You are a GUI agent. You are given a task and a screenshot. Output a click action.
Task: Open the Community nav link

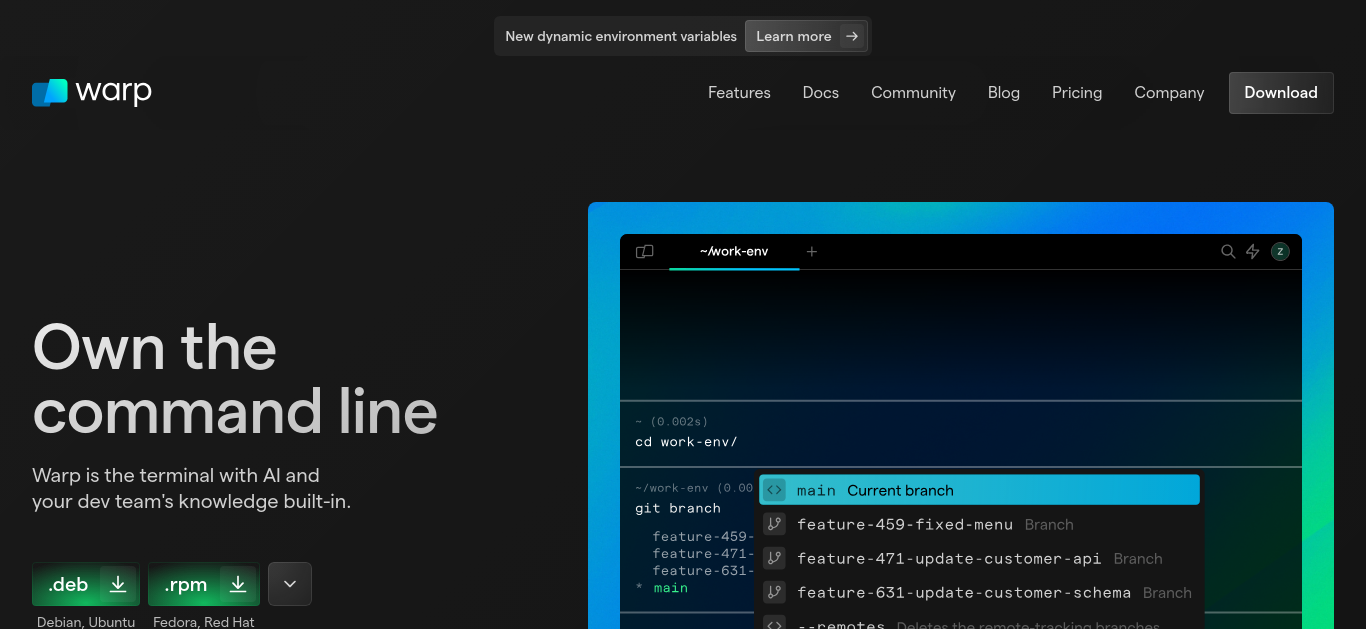click(913, 93)
